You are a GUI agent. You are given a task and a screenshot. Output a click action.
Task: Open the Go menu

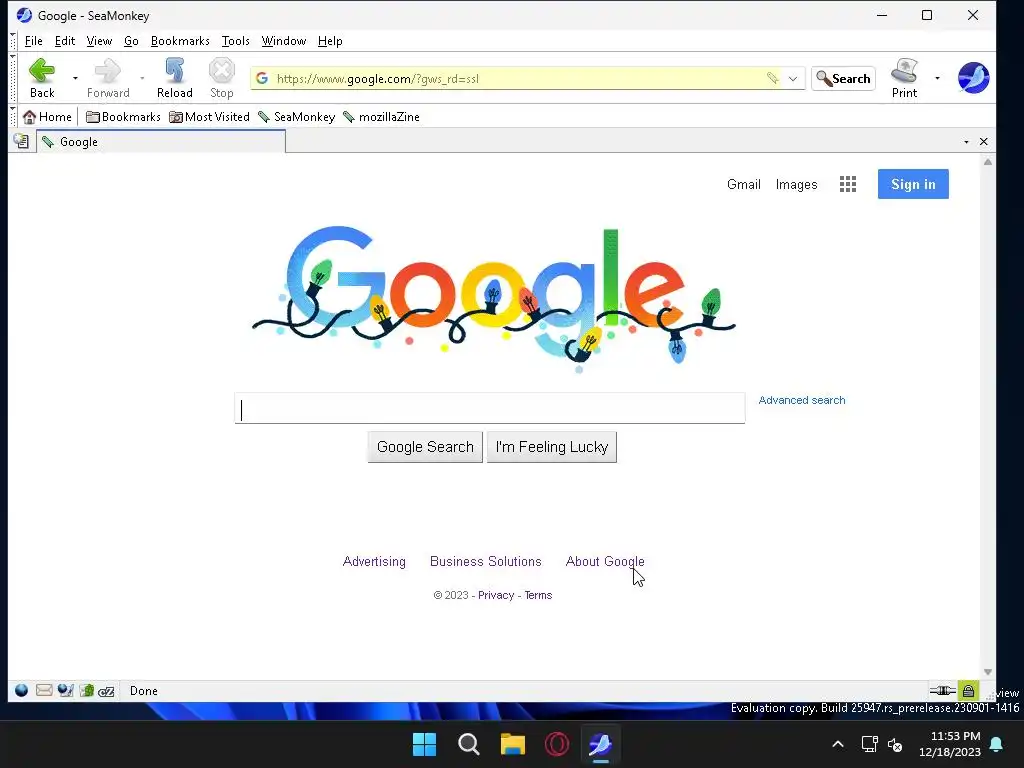tap(131, 40)
